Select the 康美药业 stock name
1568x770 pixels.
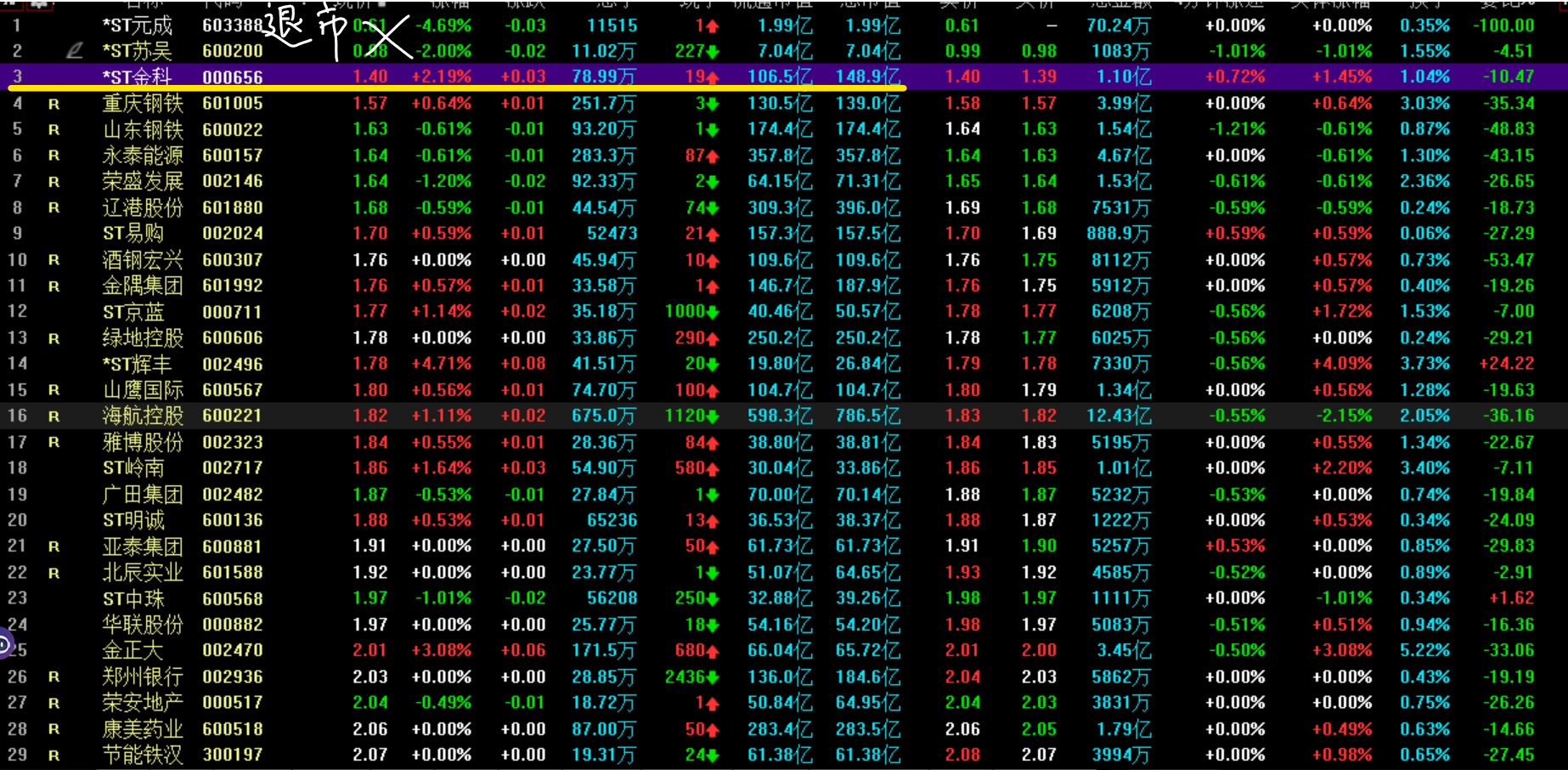point(143,729)
